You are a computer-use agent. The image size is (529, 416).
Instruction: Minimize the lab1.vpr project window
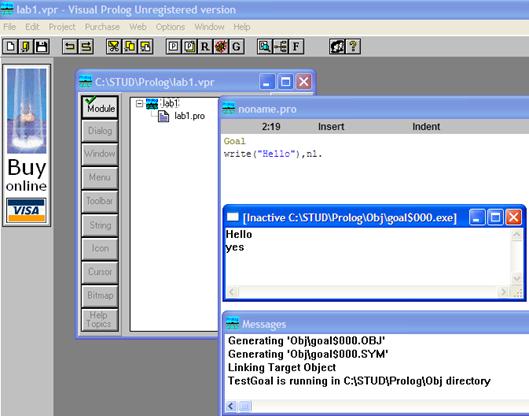pyautogui.click(x=267, y=82)
